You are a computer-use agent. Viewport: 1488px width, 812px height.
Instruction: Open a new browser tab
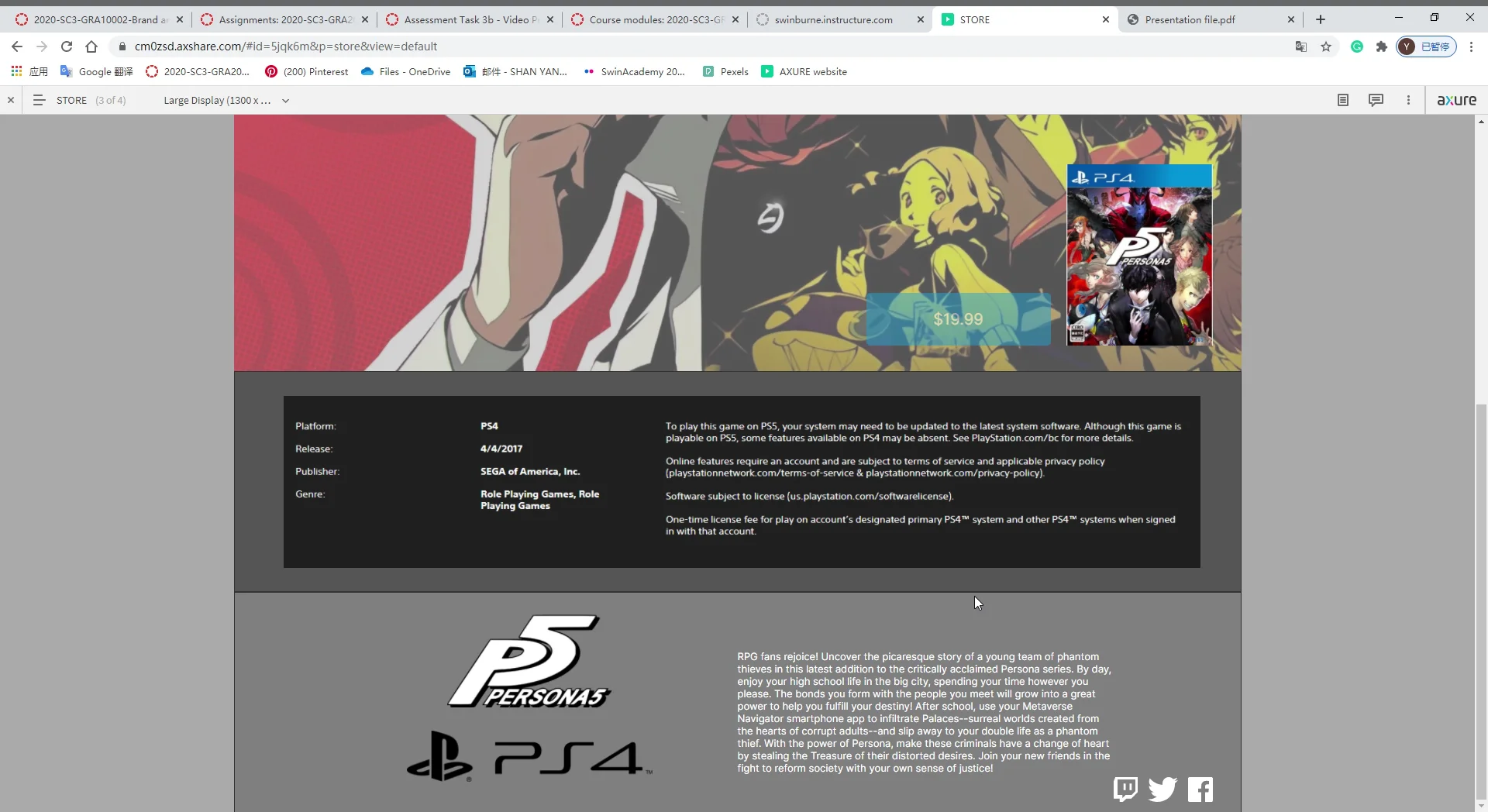(1321, 19)
